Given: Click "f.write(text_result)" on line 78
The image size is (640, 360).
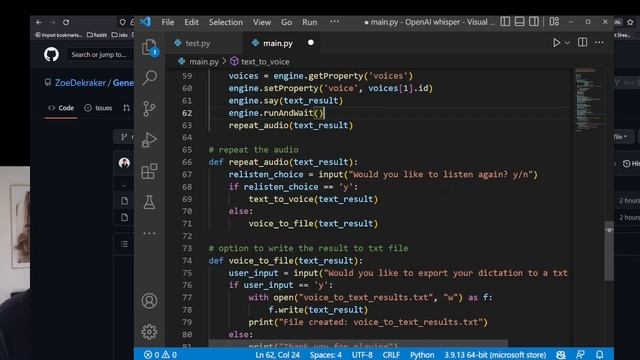Looking at the screenshot, I should click(318, 310).
